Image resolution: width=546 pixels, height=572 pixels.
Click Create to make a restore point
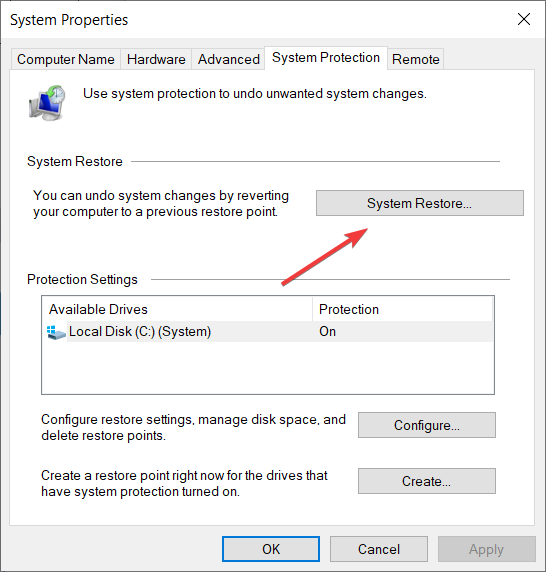pyautogui.click(x=426, y=481)
